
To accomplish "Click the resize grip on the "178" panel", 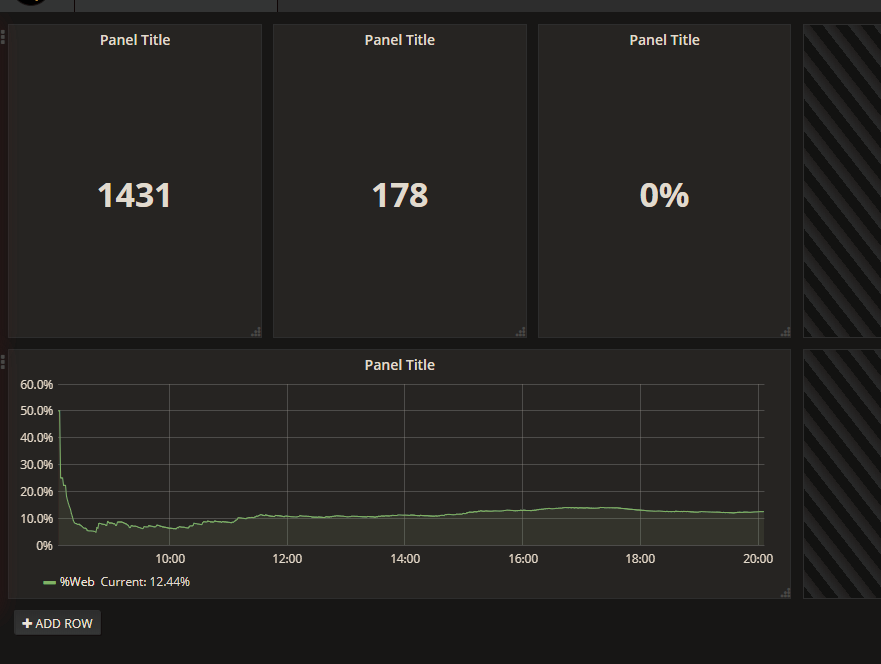I will point(521,330).
